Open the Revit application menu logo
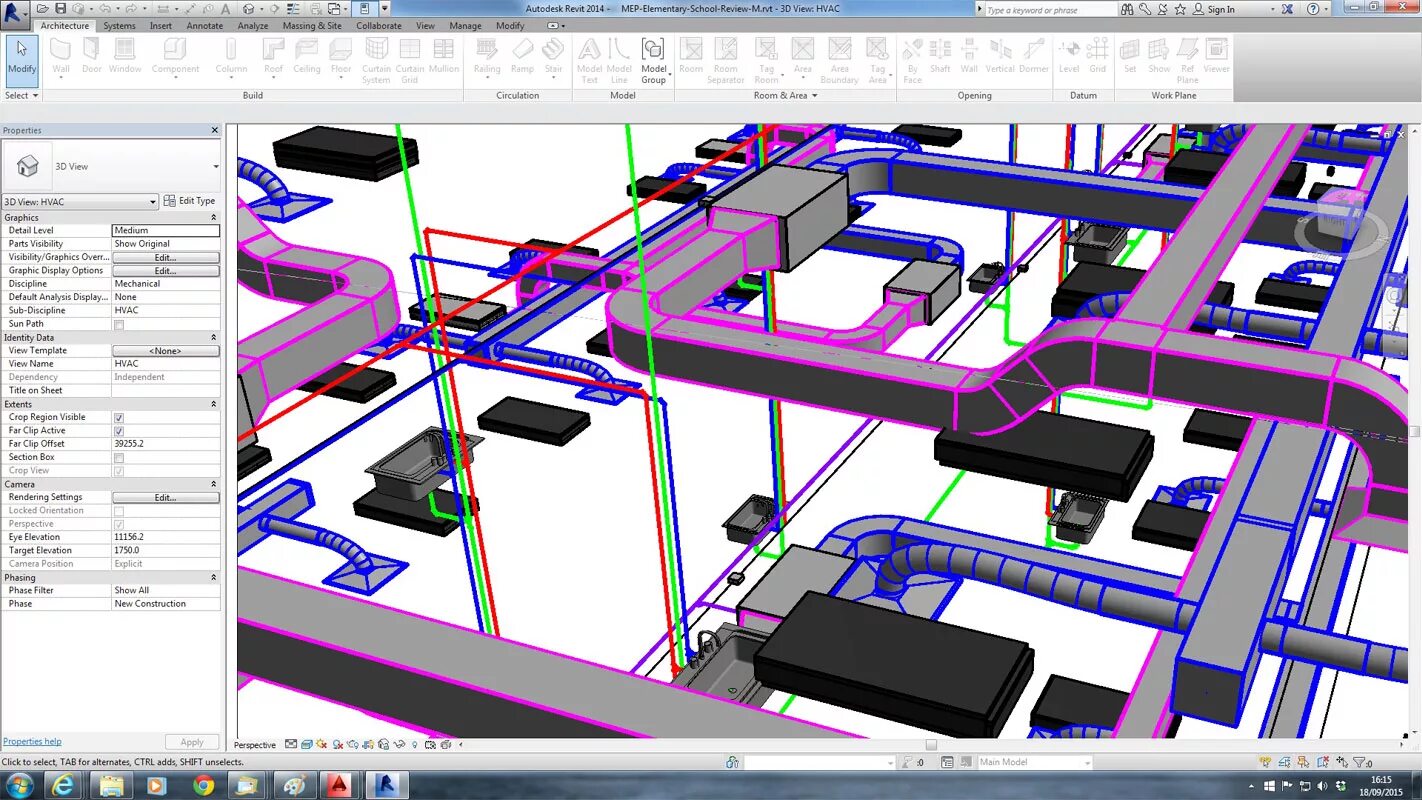The height and width of the screenshot is (800, 1422). (x=14, y=9)
